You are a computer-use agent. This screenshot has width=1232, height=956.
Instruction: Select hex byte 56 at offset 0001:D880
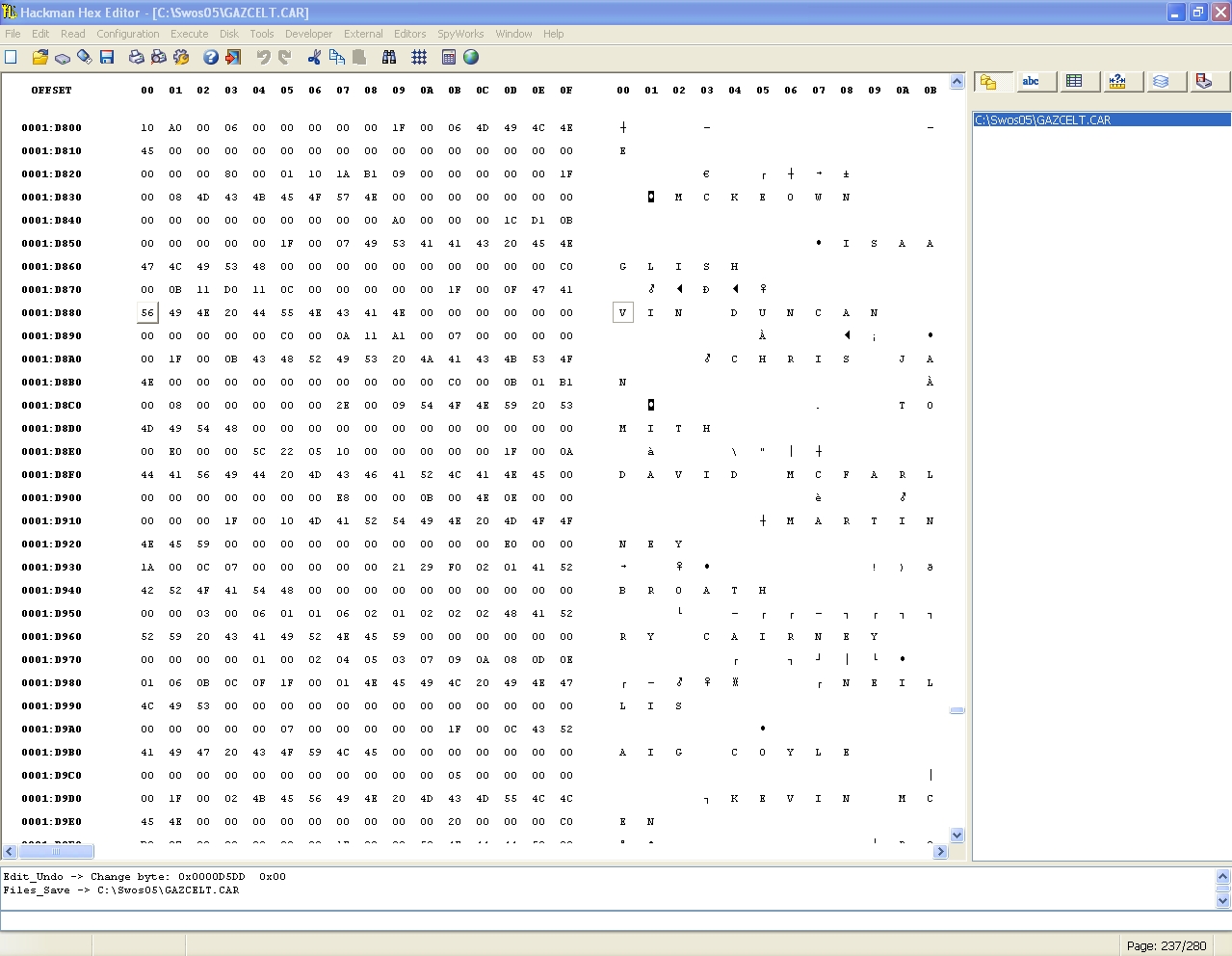tap(147, 313)
